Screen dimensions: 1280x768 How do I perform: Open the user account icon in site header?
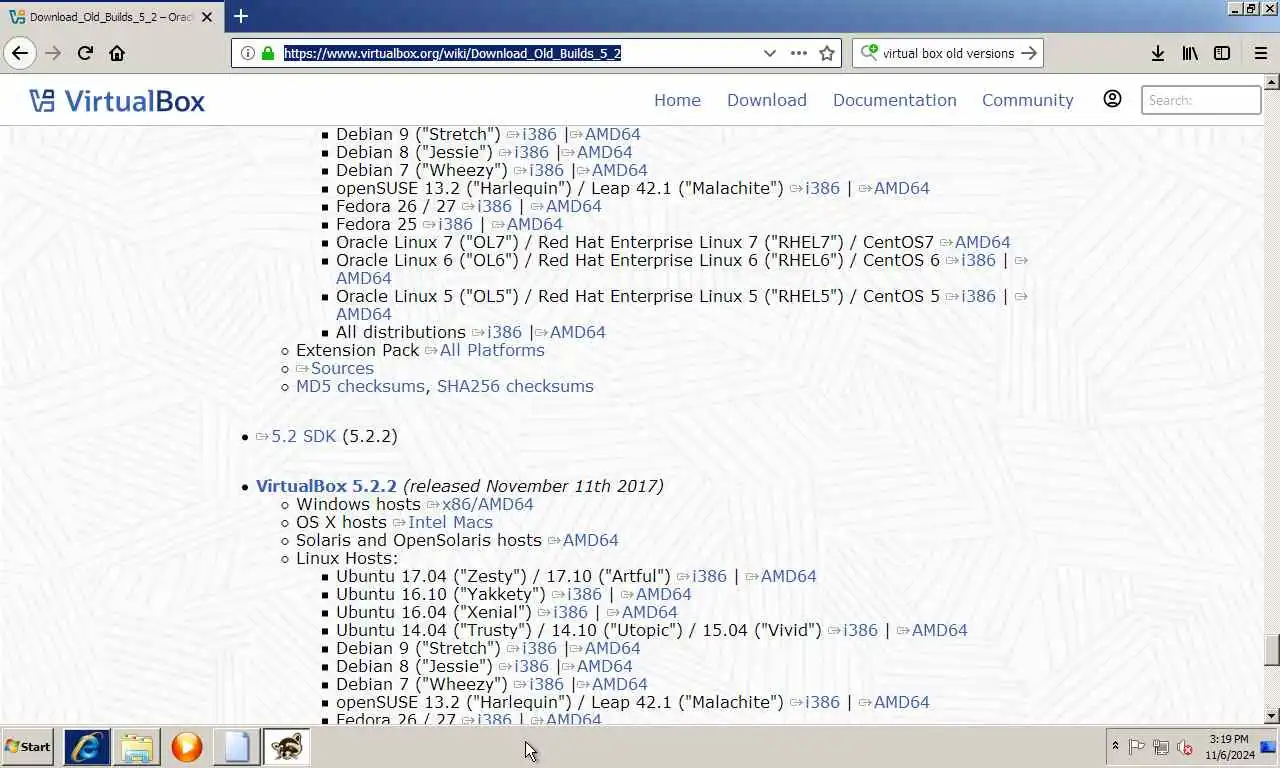coord(1112,99)
